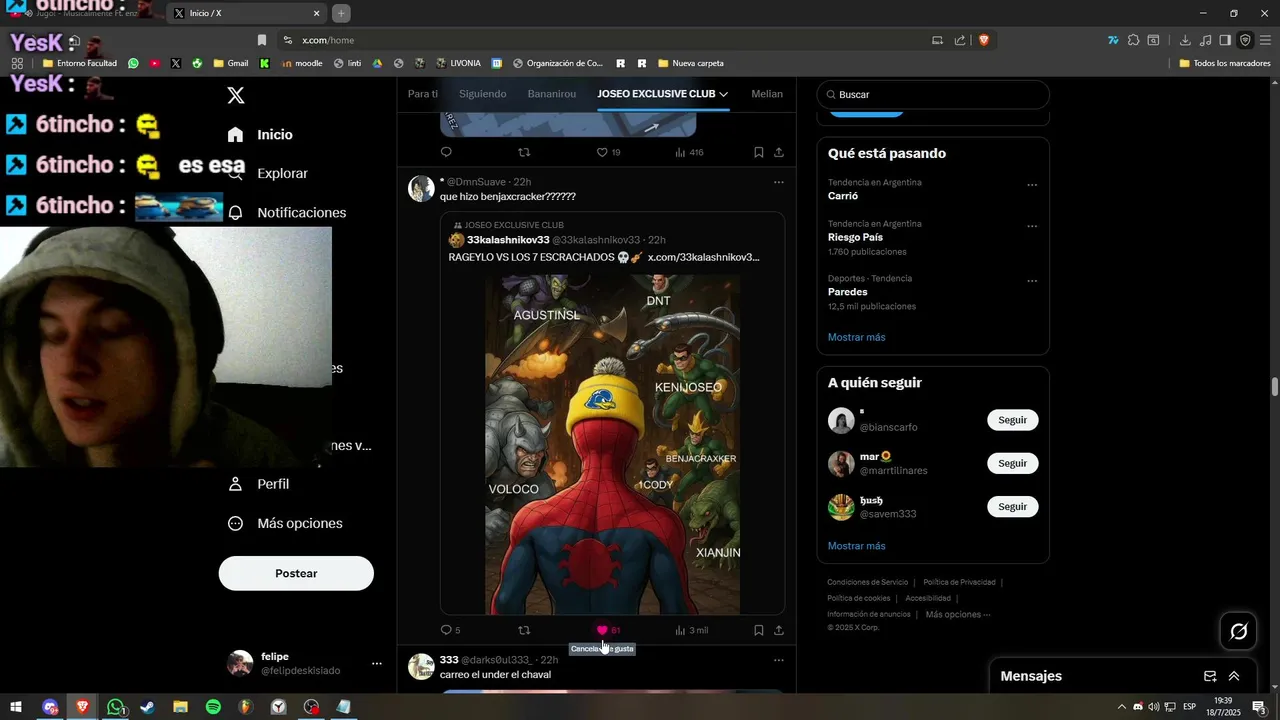Viewport: 1280px width, 720px height.
Task: Open the x.com/33kalashnikov3... link
Action: (x=704, y=257)
